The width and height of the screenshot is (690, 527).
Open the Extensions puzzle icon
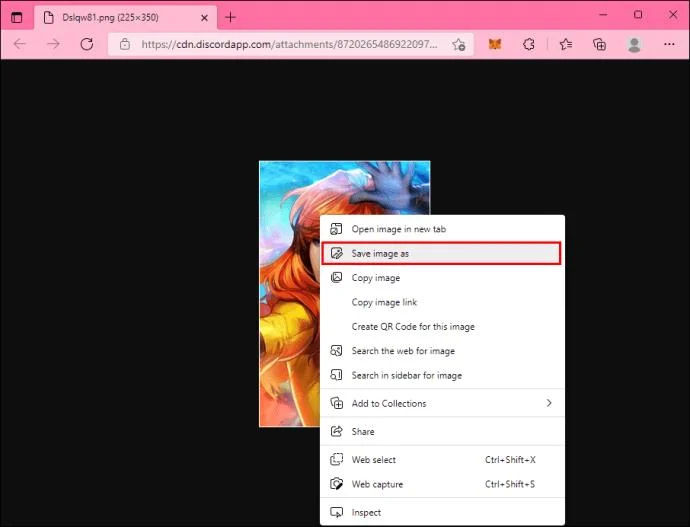pyautogui.click(x=529, y=44)
